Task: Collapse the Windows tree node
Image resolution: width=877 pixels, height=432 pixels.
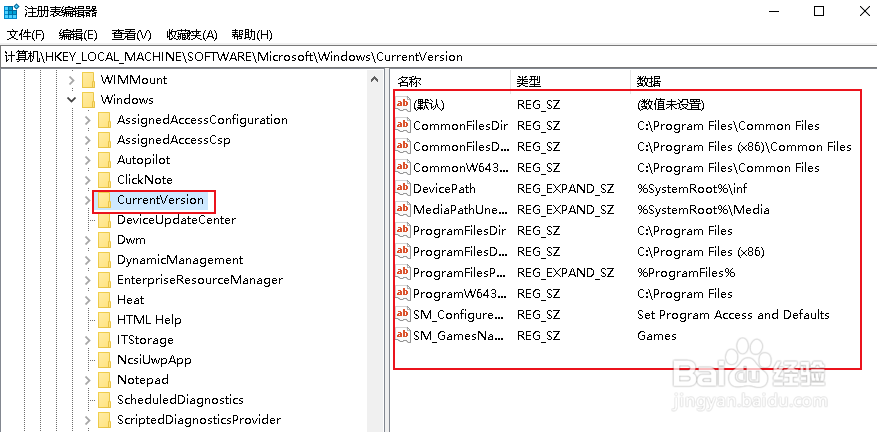Action: [72, 100]
